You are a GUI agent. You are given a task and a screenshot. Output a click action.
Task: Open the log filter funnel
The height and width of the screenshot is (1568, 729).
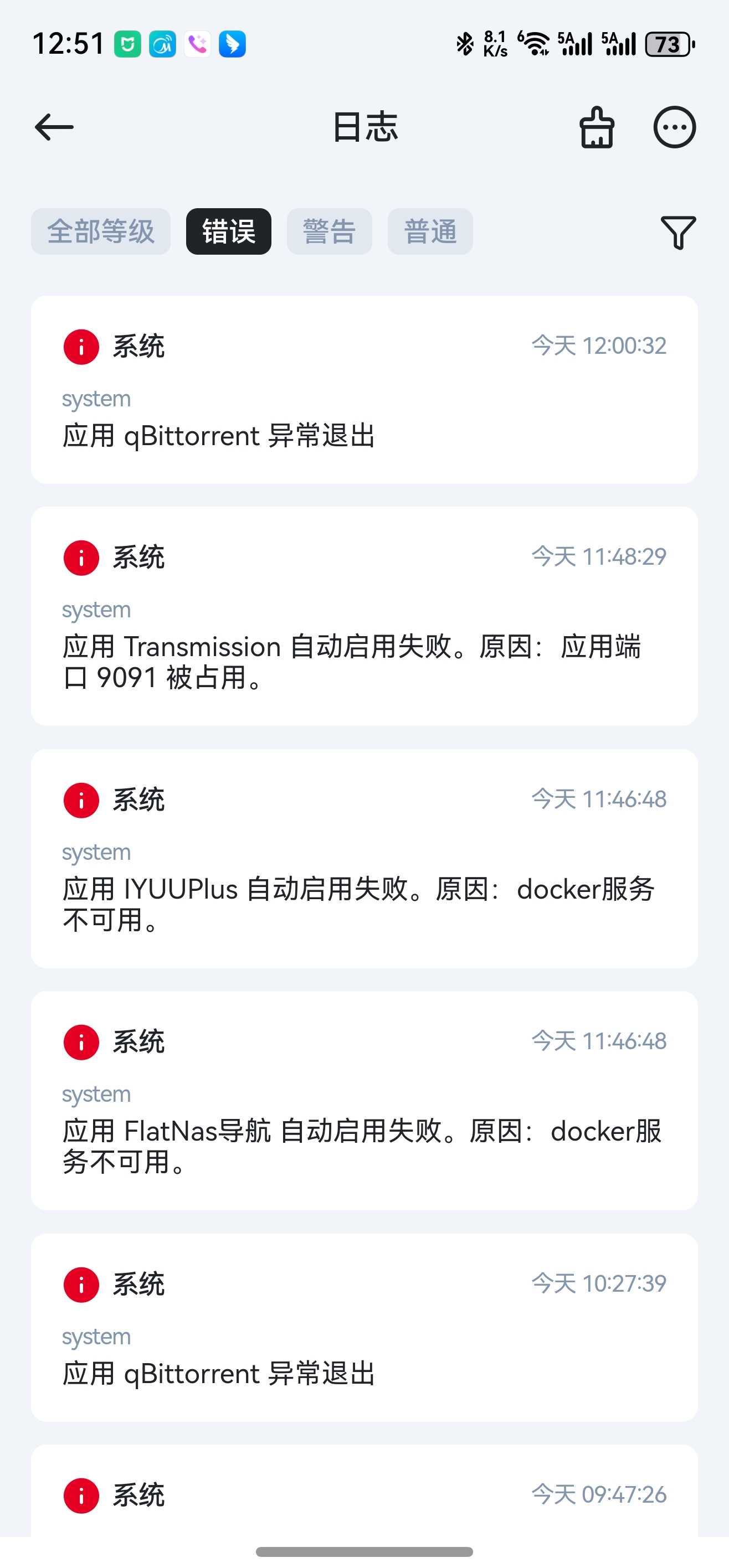pos(678,232)
